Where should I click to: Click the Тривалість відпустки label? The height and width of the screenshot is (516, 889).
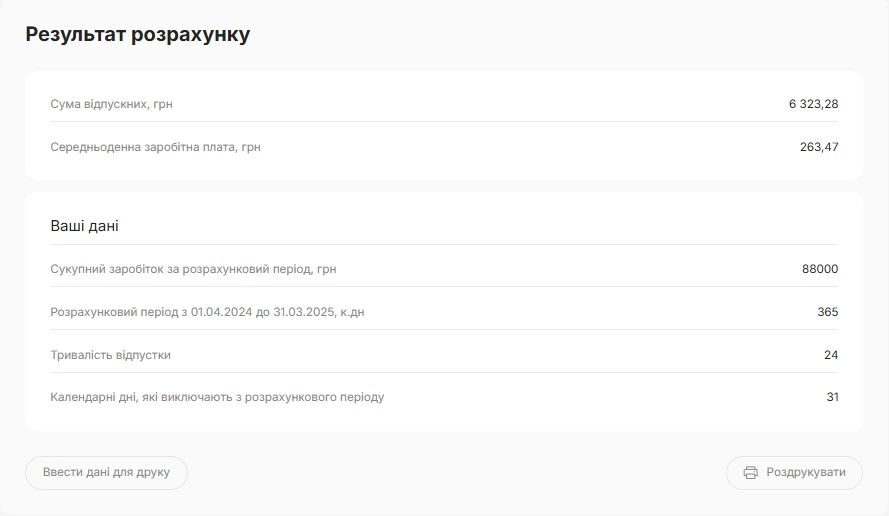[111, 355]
